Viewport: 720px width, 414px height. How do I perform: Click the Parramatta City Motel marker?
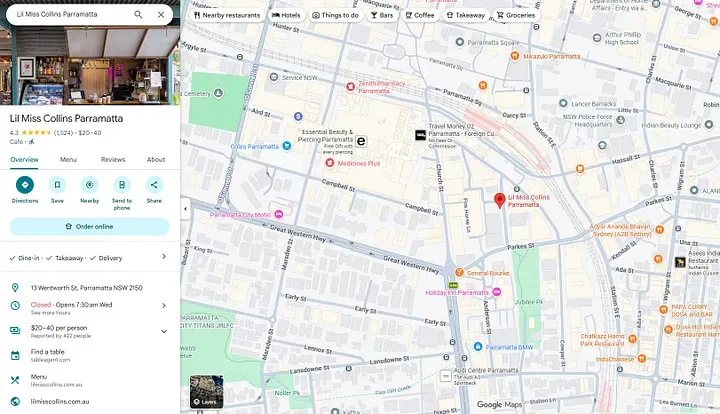[278, 214]
